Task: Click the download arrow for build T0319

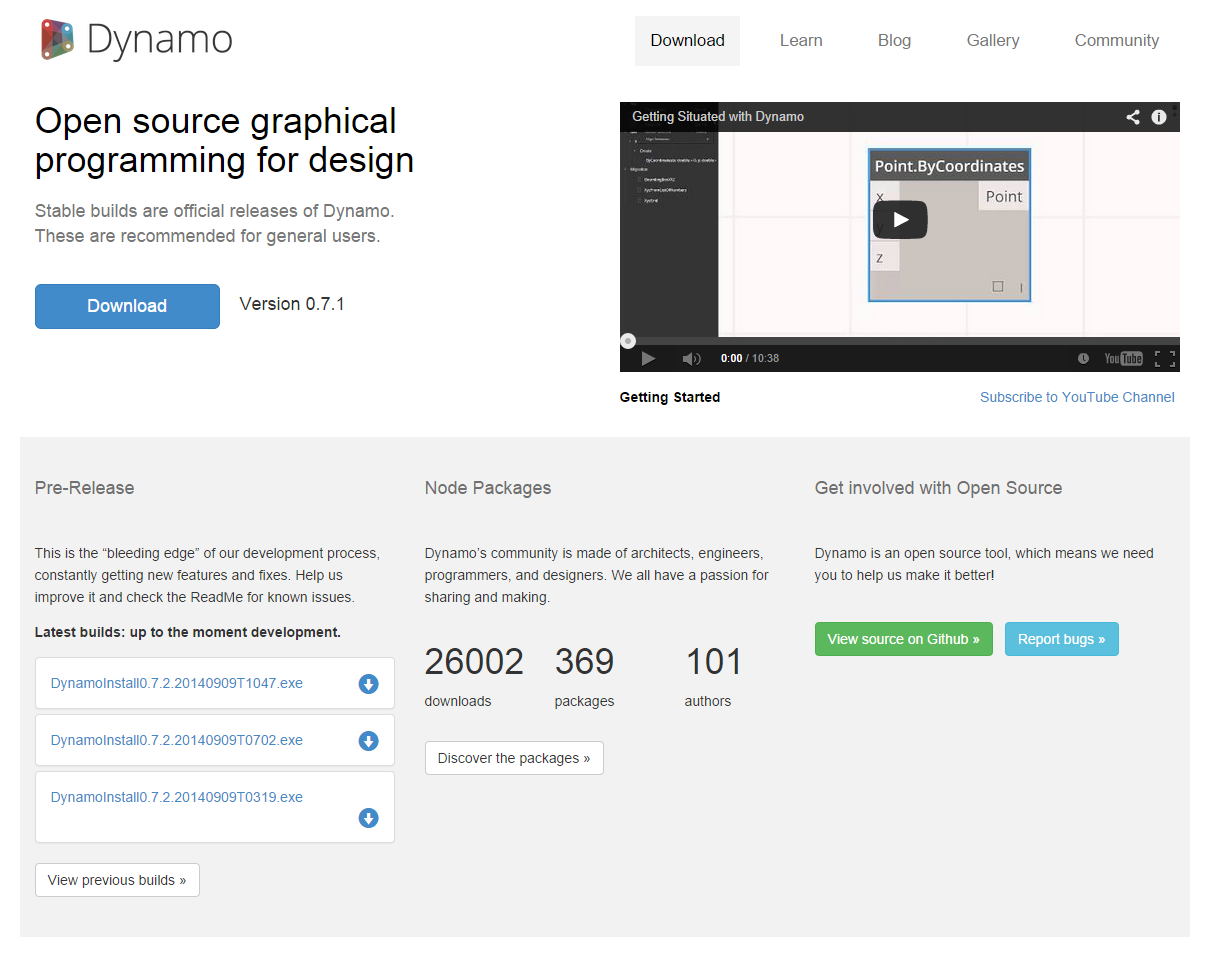Action: click(x=368, y=818)
